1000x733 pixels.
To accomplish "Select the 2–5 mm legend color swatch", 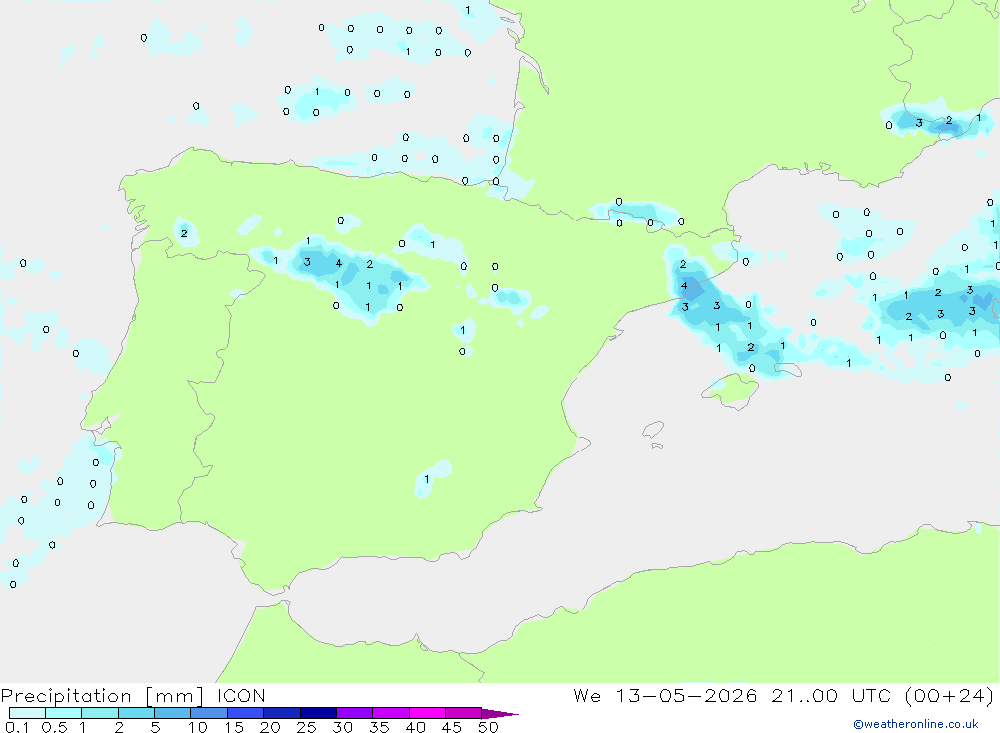I will pyautogui.click(x=136, y=713).
